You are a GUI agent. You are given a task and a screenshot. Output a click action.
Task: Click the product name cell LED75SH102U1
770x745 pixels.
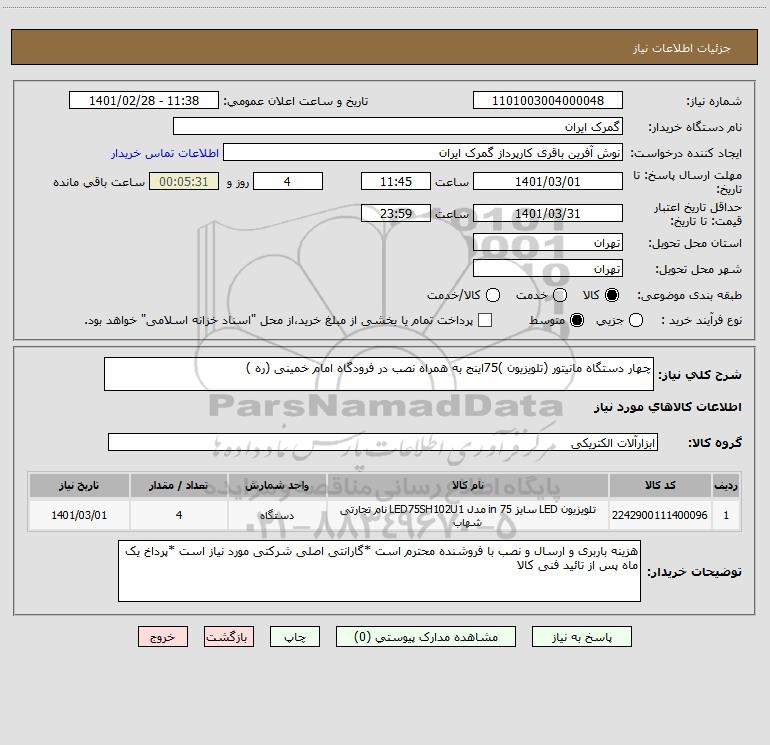[468, 515]
